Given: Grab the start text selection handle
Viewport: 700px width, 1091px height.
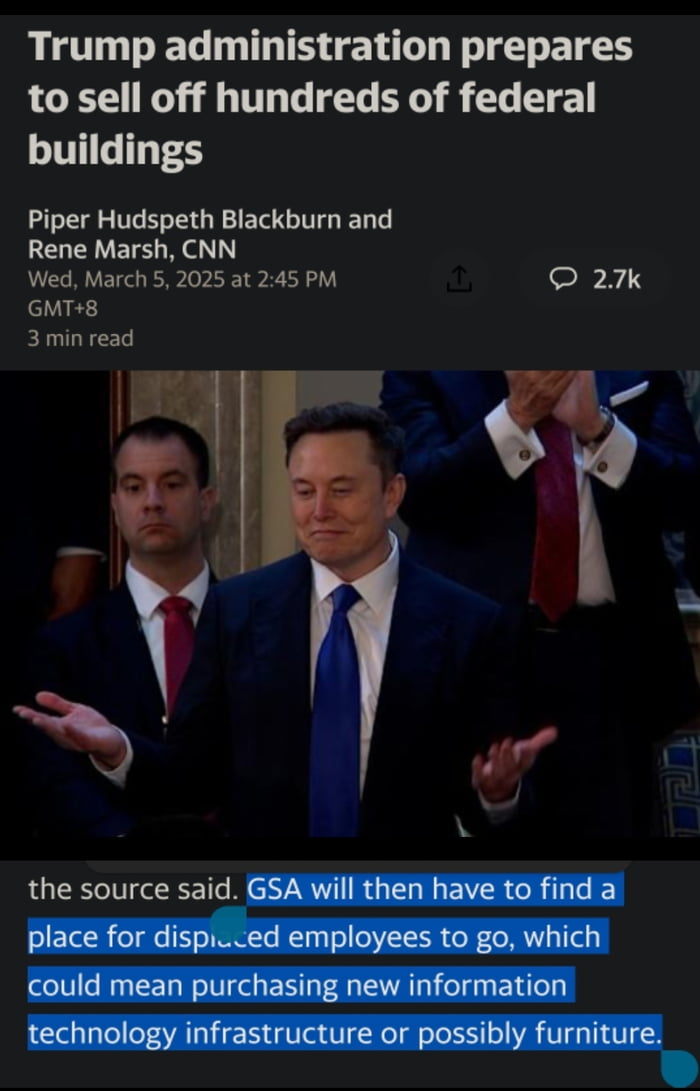Looking at the screenshot, I should 228,924.
